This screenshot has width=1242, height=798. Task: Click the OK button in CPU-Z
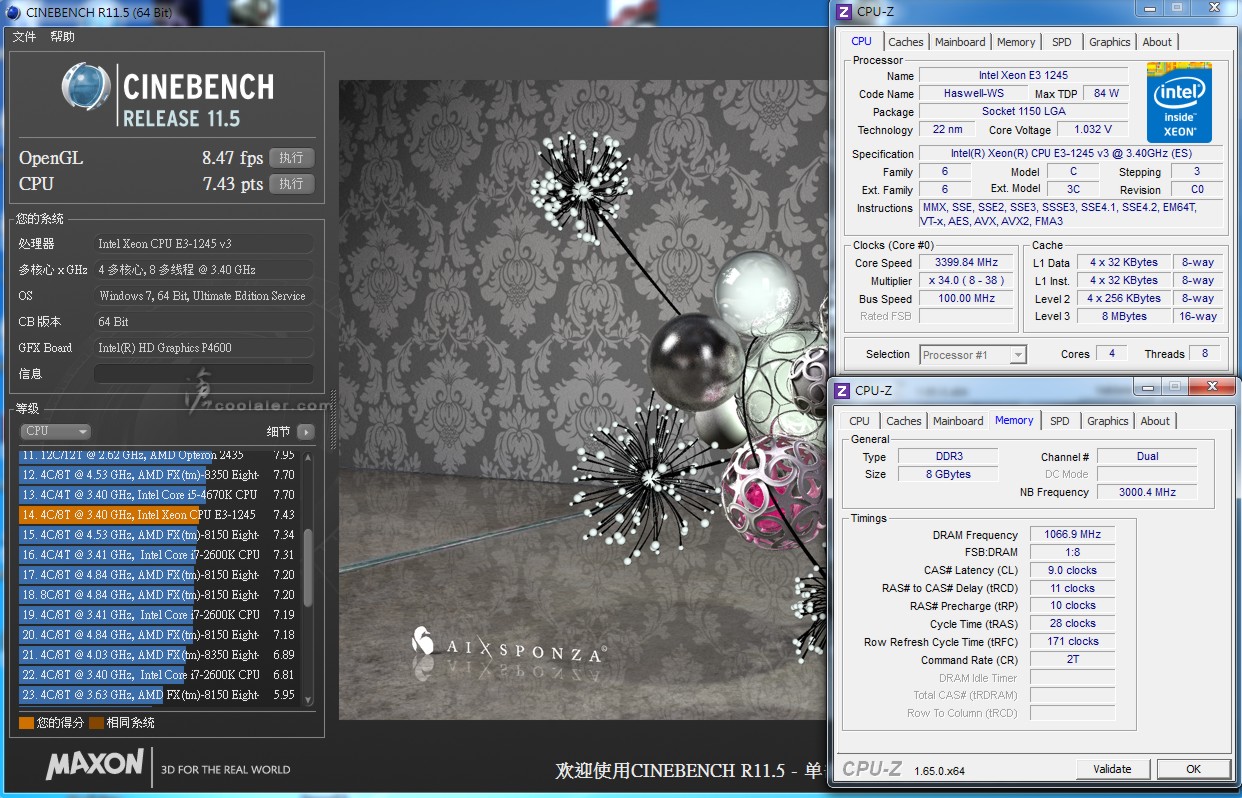coord(1193,769)
